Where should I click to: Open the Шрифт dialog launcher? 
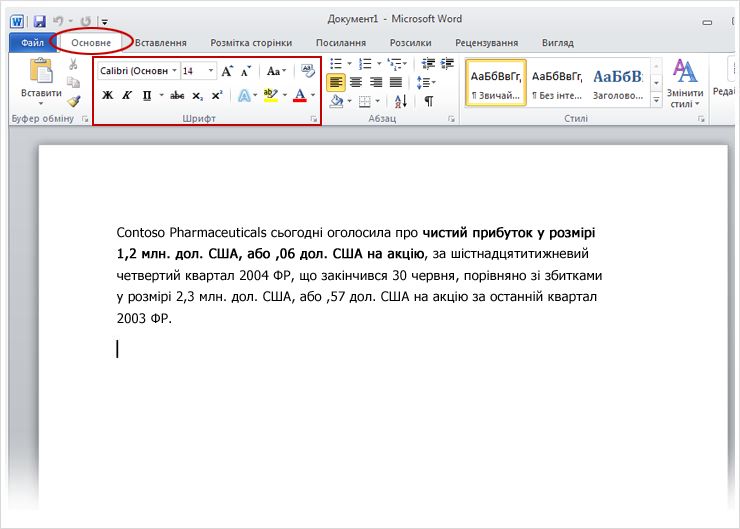pyautogui.click(x=314, y=119)
